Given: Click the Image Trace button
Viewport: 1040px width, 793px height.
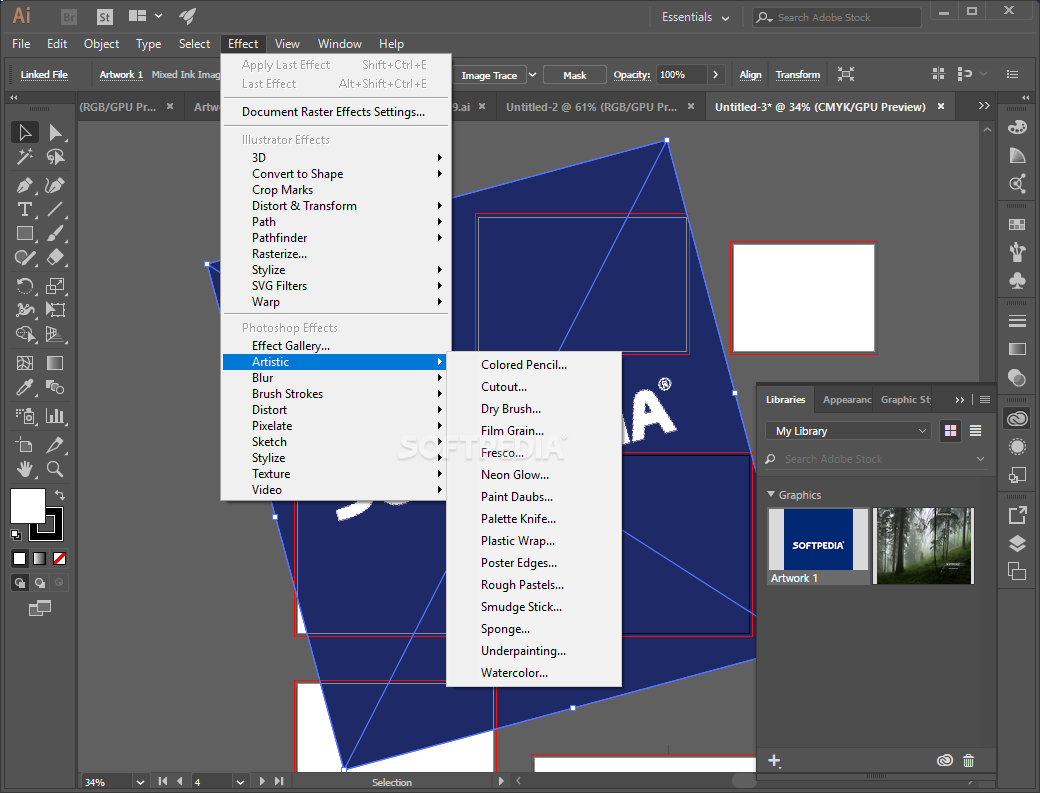Looking at the screenshot, I should [489, 75].
